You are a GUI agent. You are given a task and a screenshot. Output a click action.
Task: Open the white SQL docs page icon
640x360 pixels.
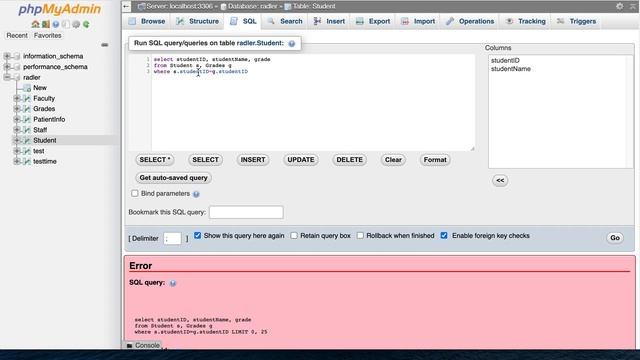pos(66,24)
